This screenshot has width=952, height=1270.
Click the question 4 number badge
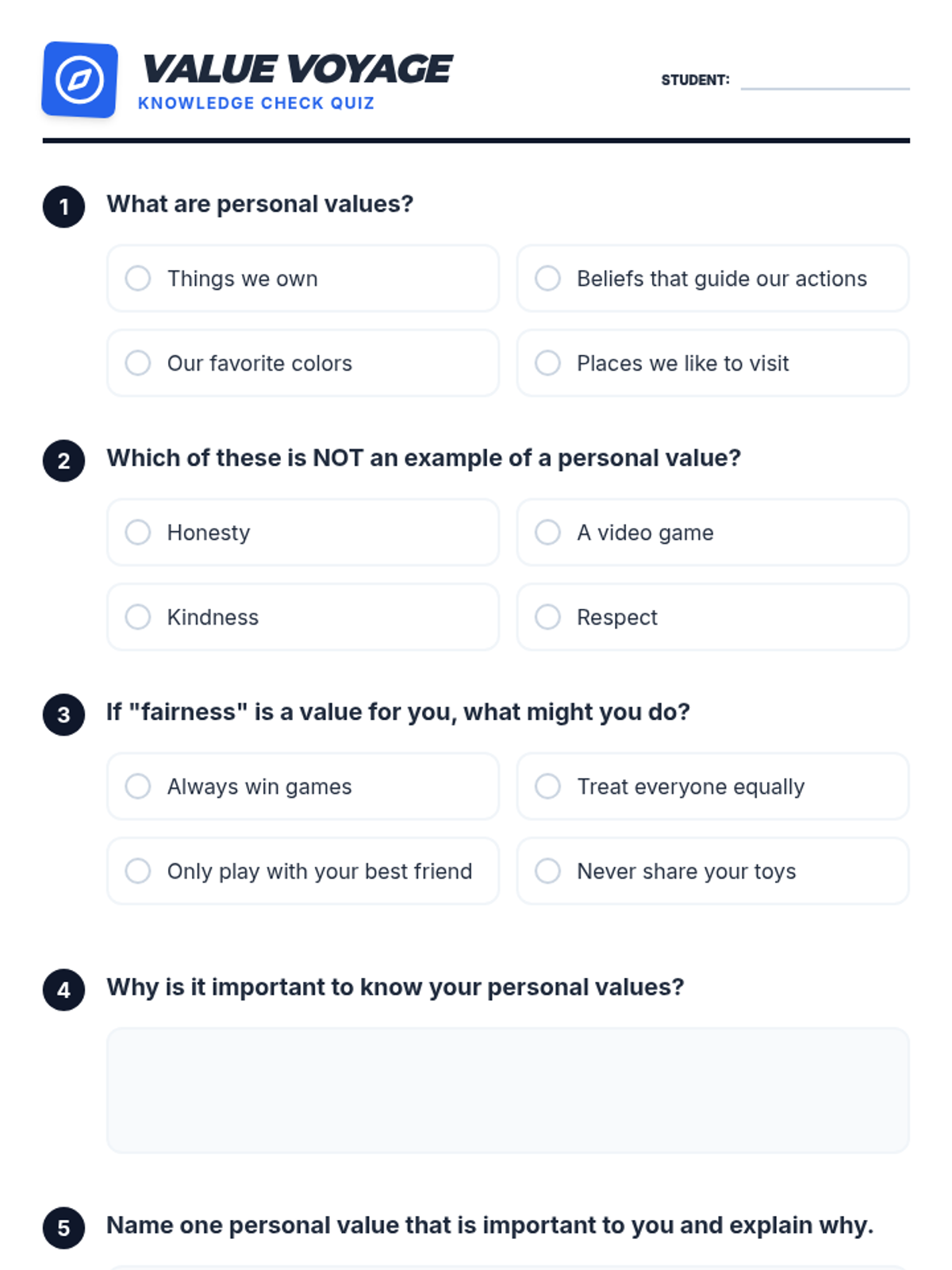pyautogui.click(x=63, y=990)
